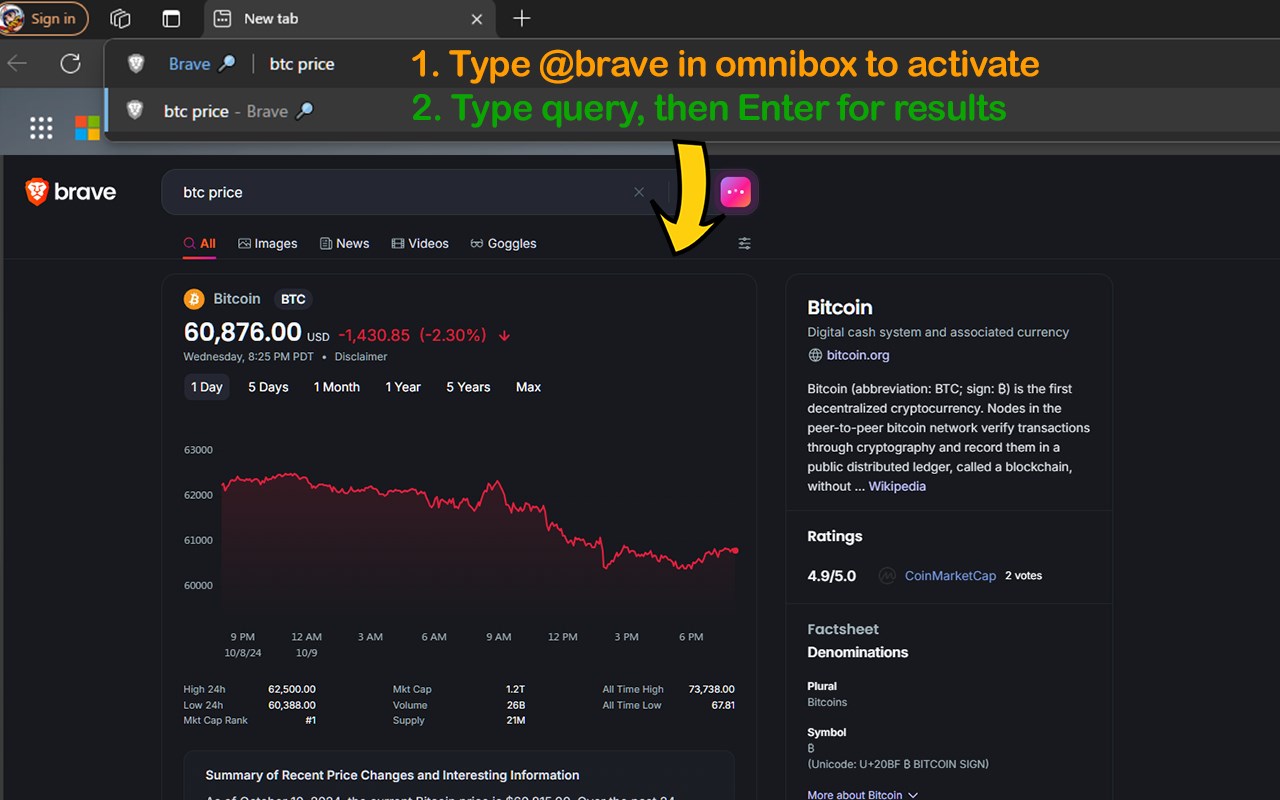The image size is (1280, 800).
Task: Switch to the Goggles tab
Action: [503, 243]
